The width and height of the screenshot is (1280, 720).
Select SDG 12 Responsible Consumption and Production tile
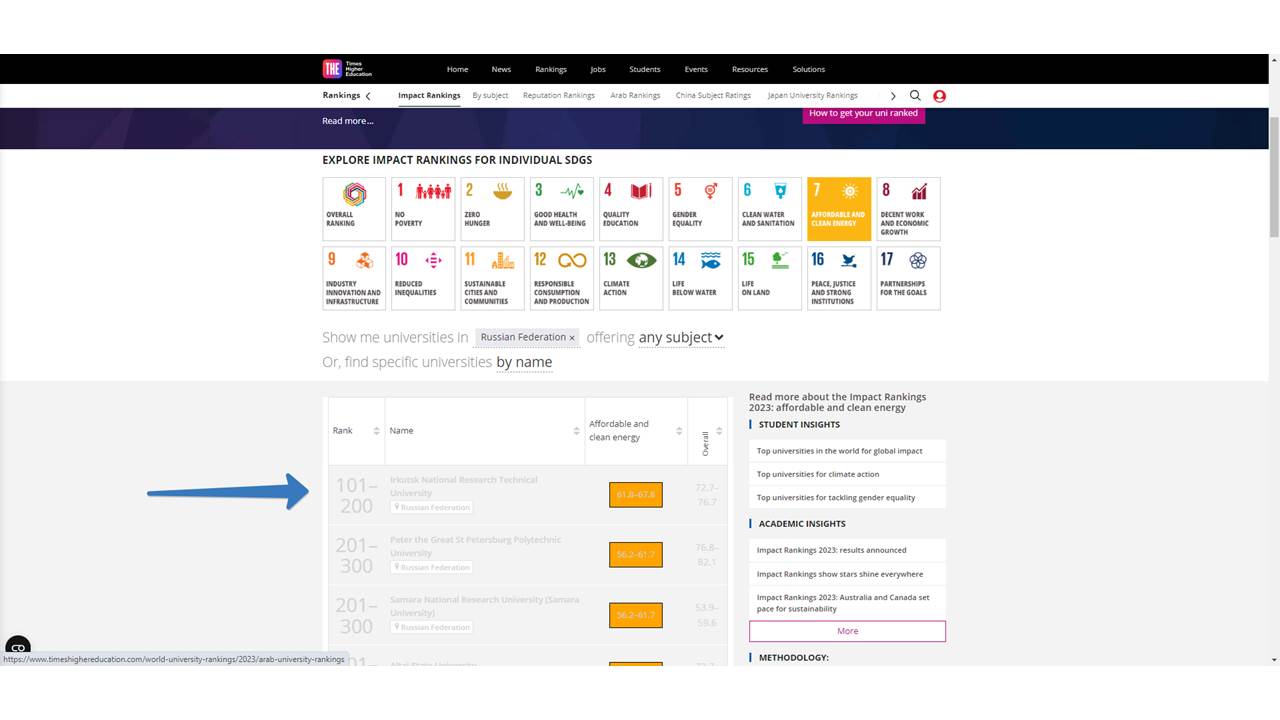click(x=562, y=278)
